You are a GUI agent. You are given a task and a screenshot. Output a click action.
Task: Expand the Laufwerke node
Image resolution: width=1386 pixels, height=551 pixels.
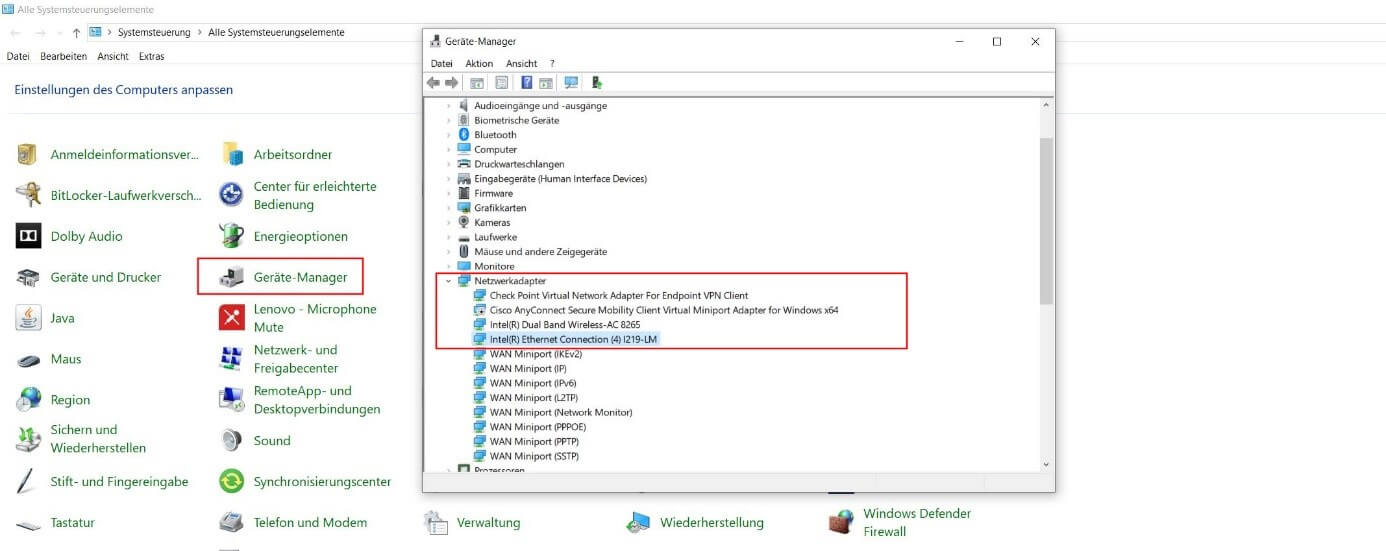point(449,237)
